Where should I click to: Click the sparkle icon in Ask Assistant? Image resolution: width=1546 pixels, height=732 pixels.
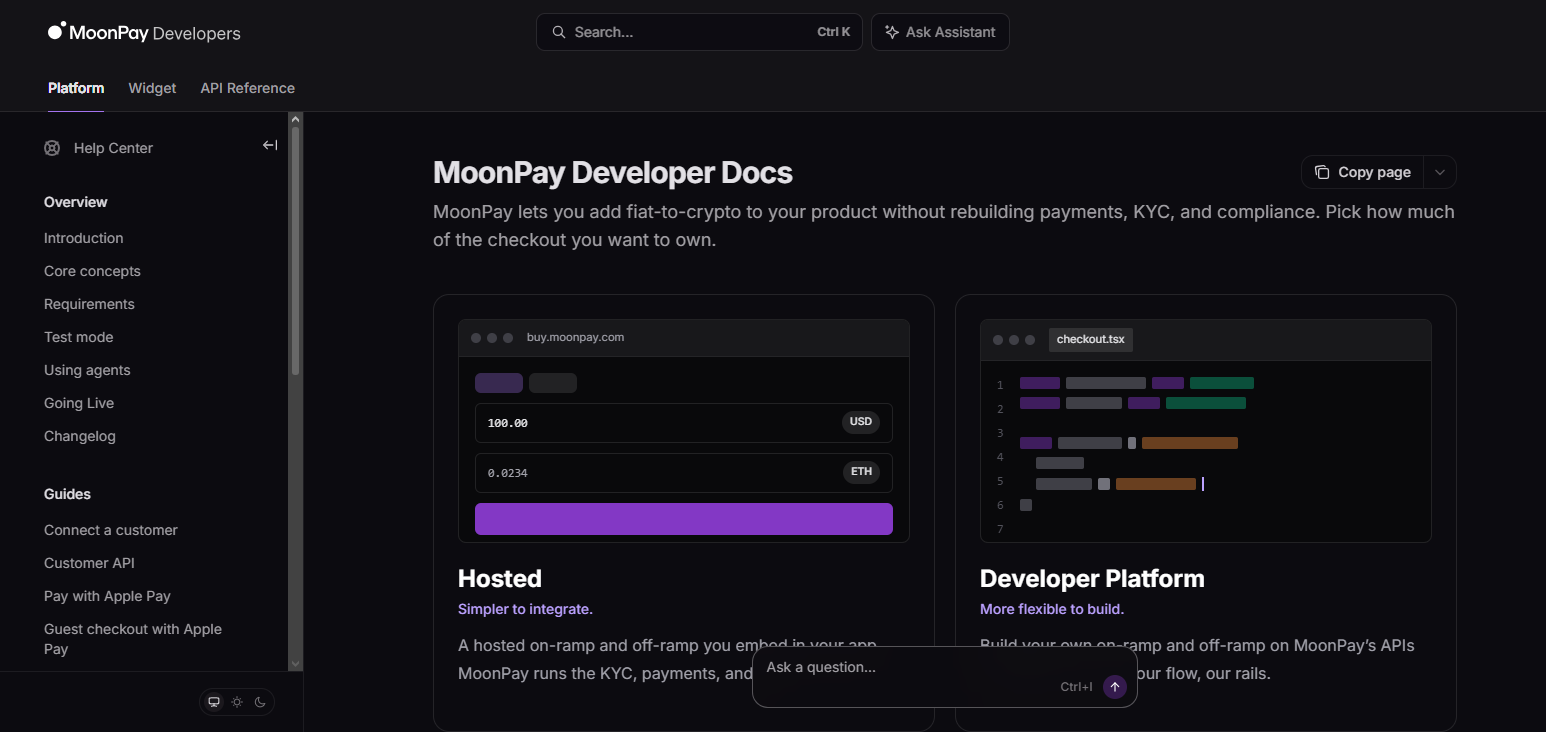[x=892, y=32]
